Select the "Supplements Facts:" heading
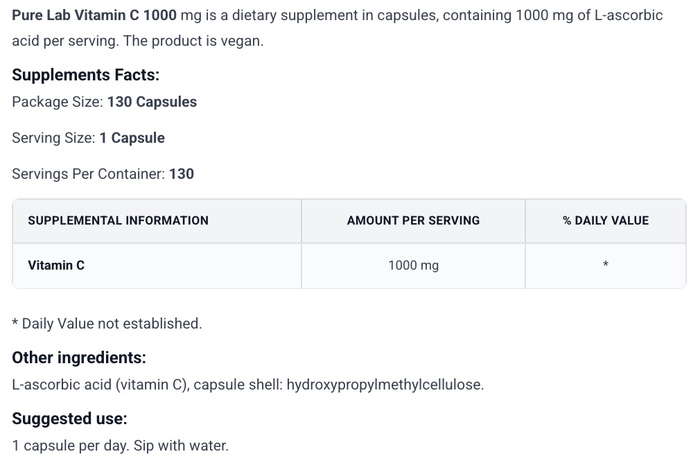The image size is (700, 463). point(85,75)
